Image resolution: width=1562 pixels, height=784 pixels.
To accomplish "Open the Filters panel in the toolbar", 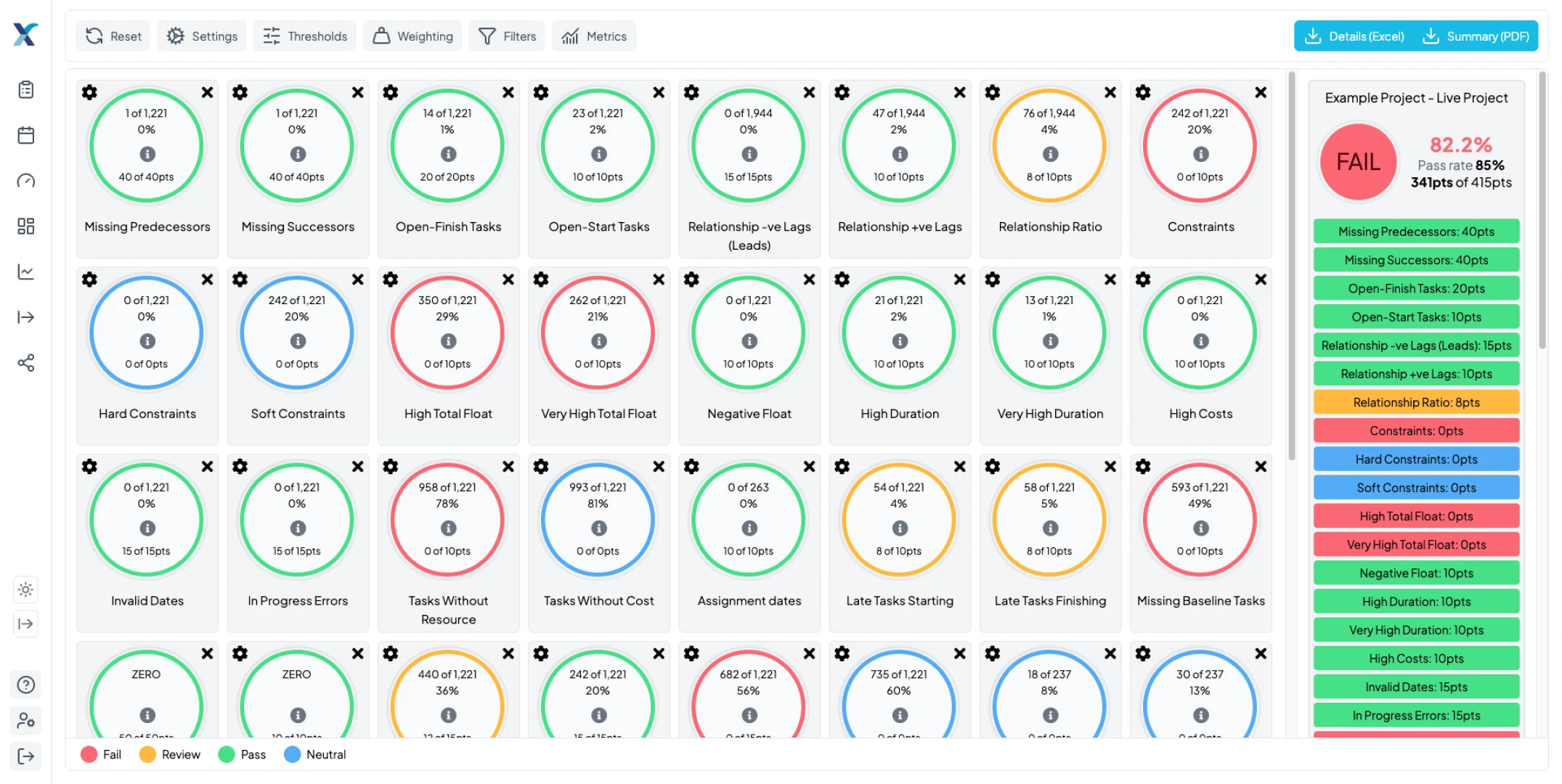I will point(507,36).
